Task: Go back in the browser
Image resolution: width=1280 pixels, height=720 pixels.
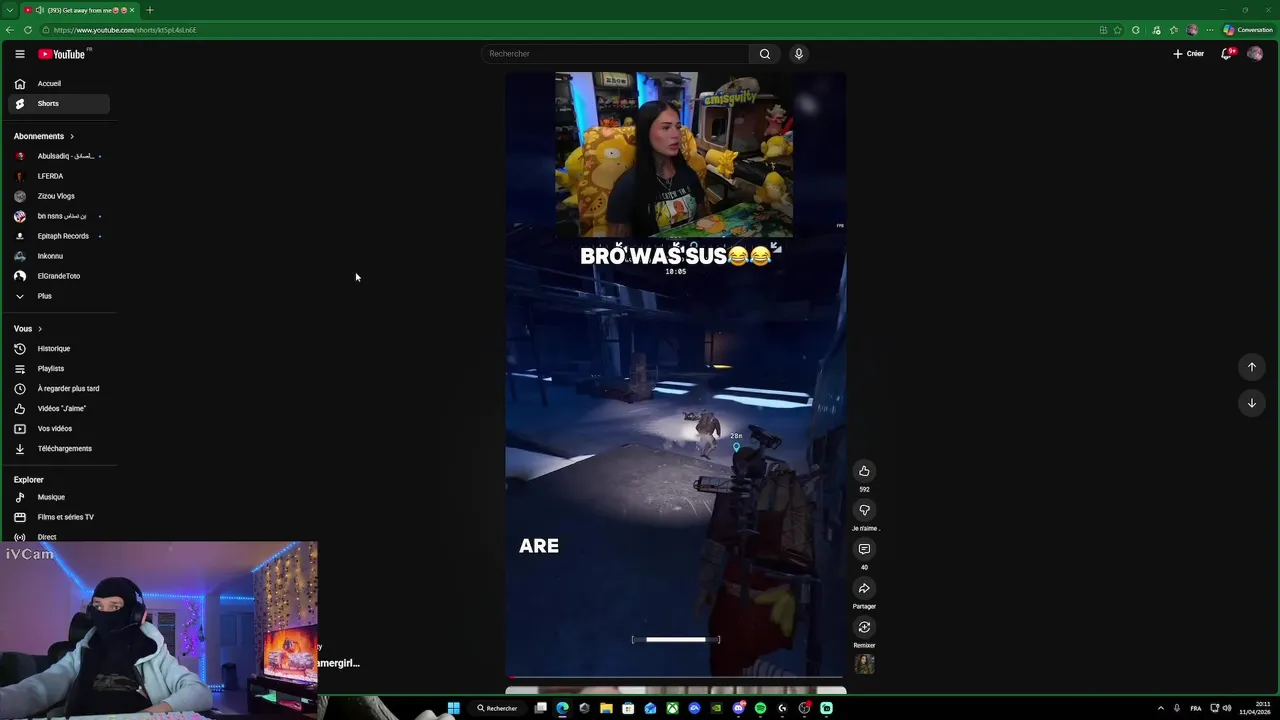Action: (x=10, y=30)
